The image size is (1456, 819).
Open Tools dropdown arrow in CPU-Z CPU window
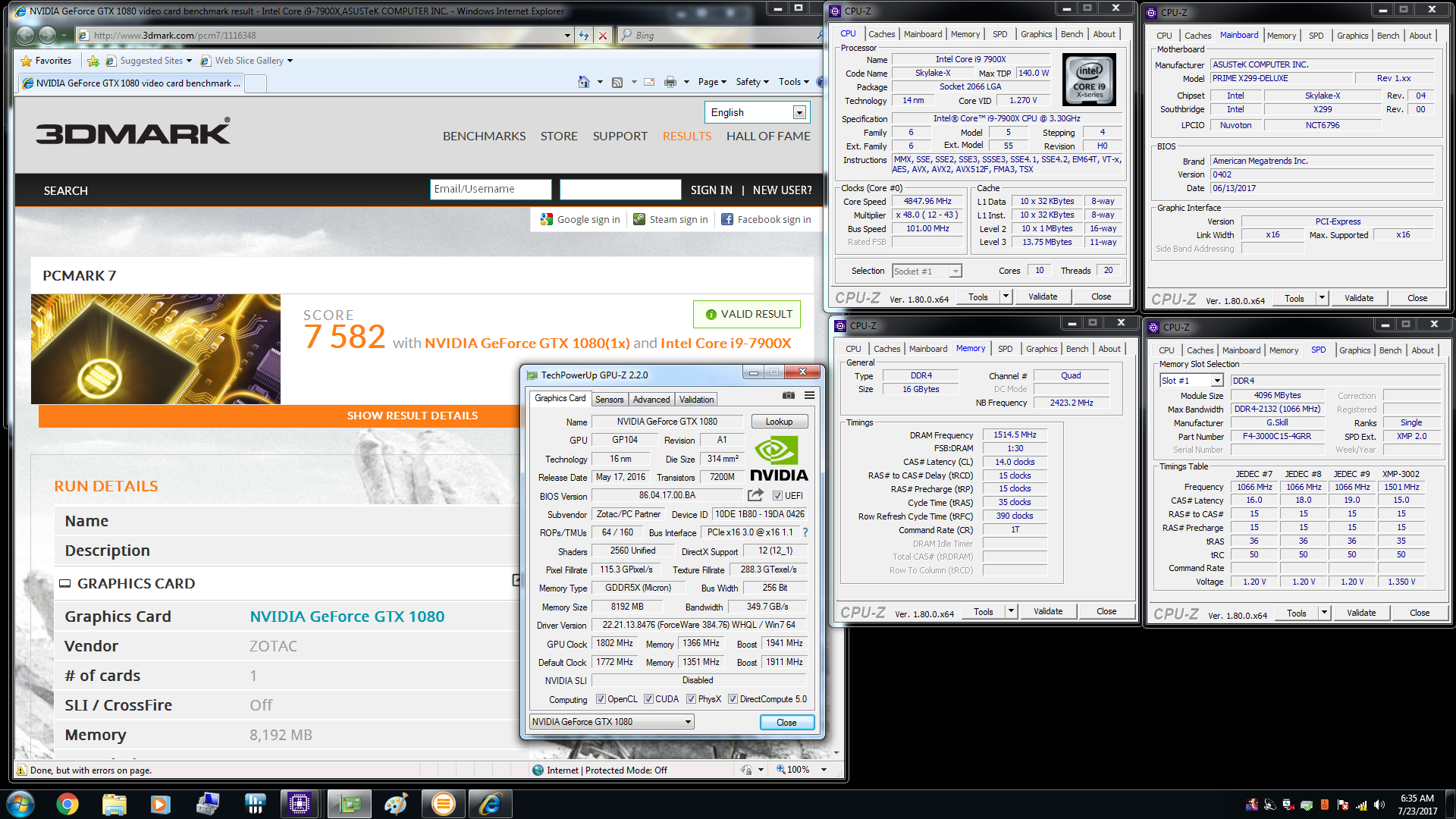coord(1006,297)
